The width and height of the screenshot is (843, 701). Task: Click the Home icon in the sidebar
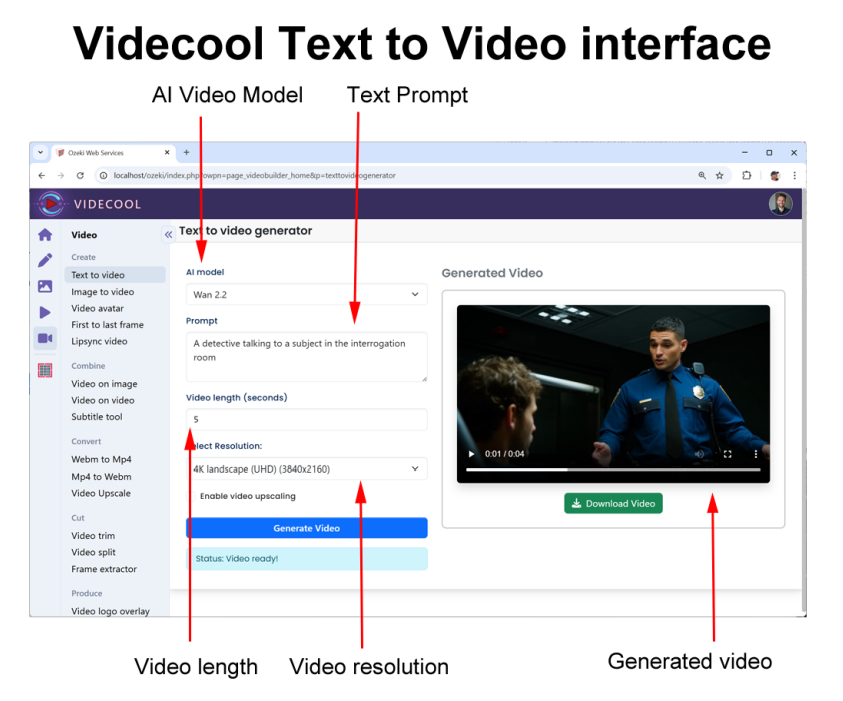(45, 236)
